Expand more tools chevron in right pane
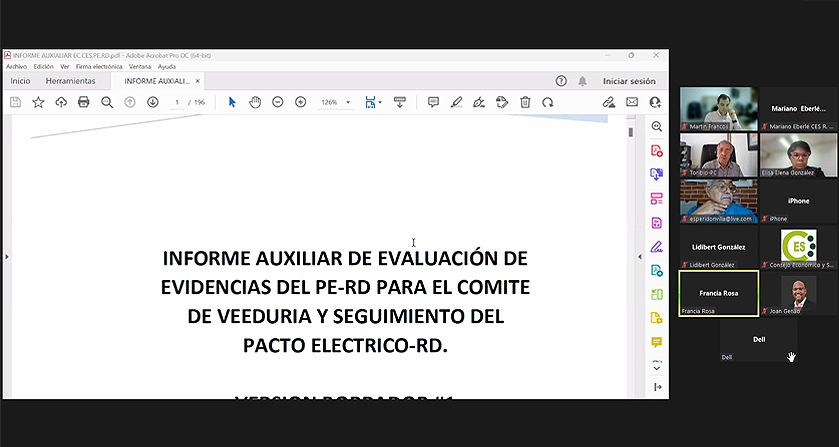This screenshot has height=447, width=839. click(x=657, y=368)
